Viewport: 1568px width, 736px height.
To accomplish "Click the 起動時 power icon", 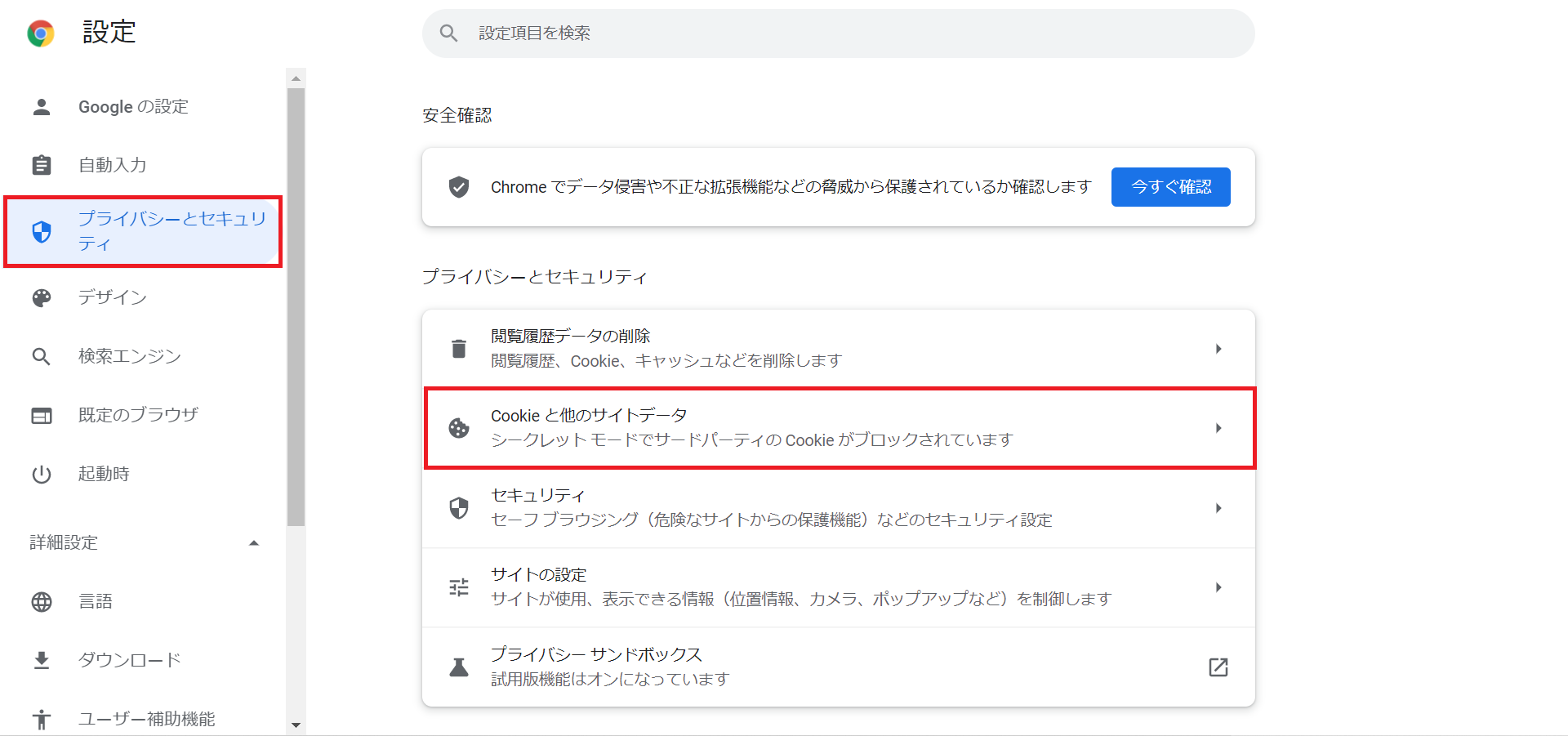I will pyautogui.click(x=41, y=473).
